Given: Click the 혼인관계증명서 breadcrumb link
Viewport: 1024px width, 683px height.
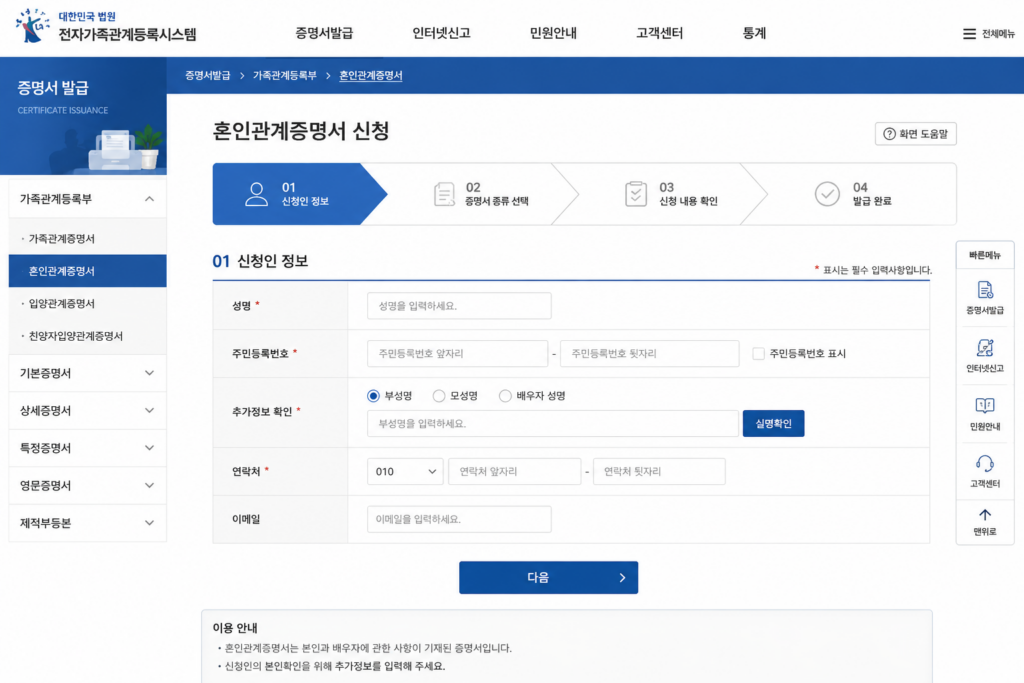Looking at the screenshot, I should [370, 76].
